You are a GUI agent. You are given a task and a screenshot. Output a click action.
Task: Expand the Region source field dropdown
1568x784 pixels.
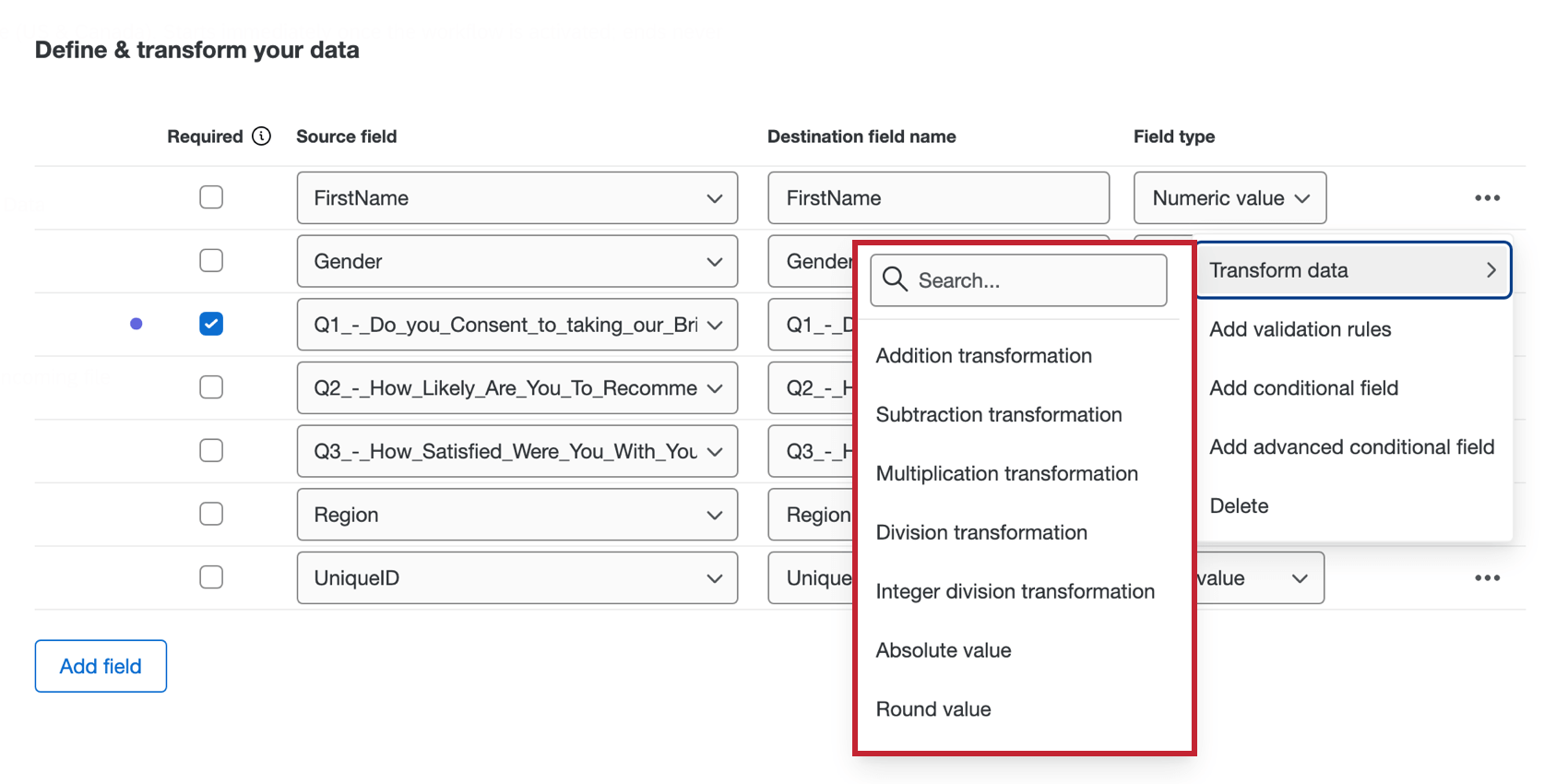517,515
